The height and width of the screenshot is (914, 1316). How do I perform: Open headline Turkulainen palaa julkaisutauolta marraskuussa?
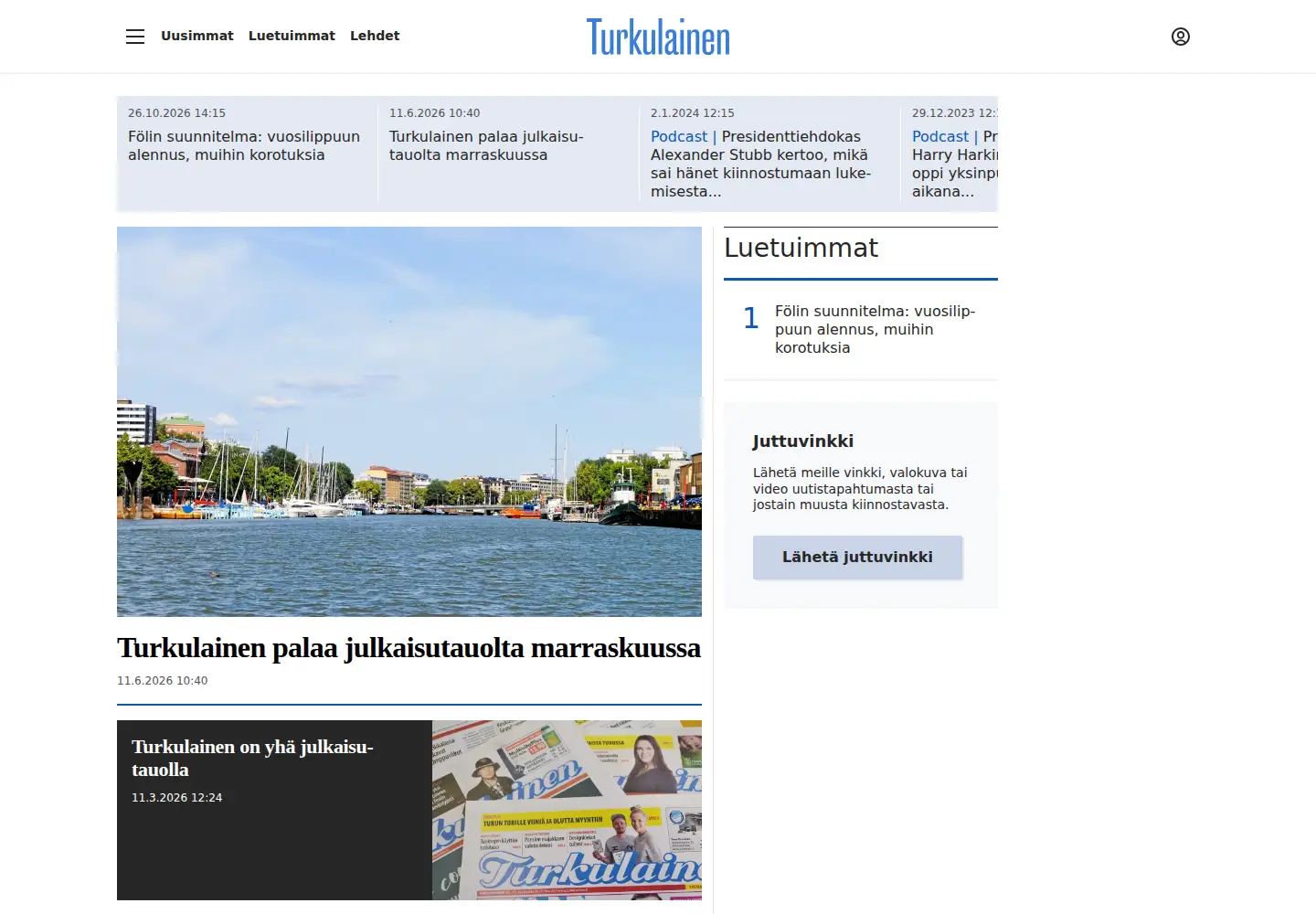pos(409,648)
